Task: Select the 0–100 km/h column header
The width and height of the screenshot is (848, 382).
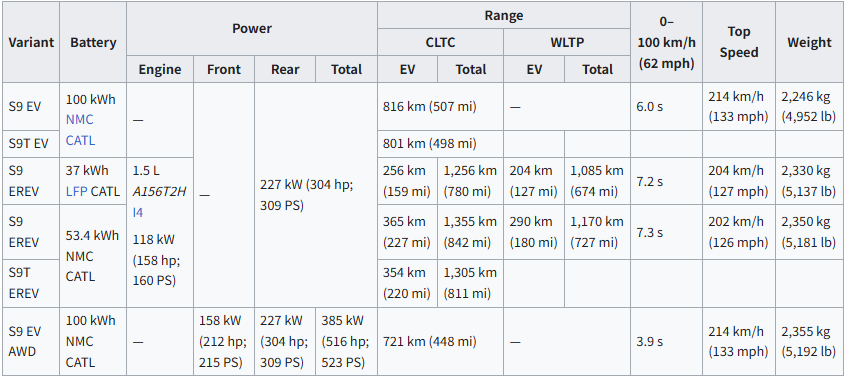Action: 666,42
